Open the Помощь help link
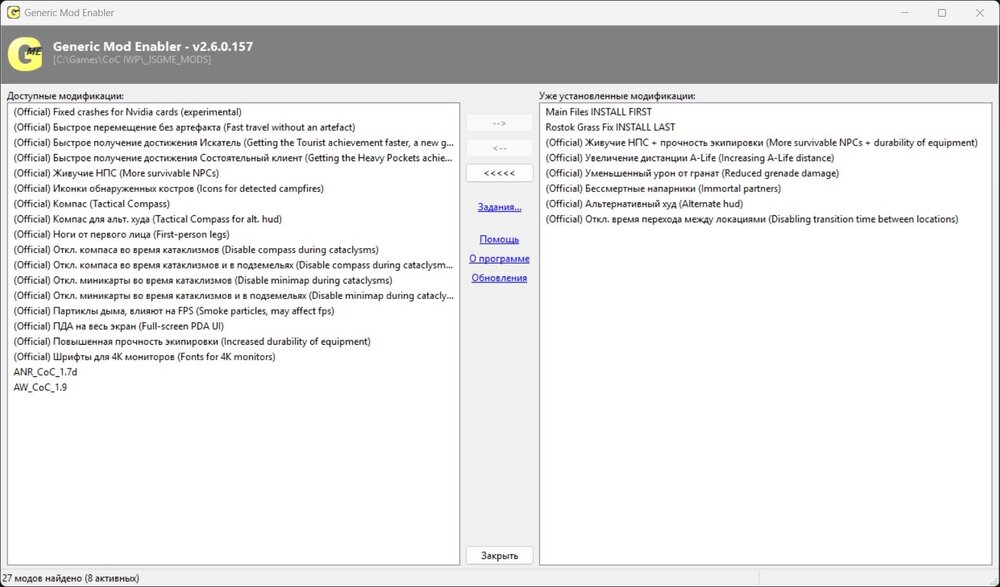Image resolution: width=1000 pixels, height=587 pixels. pos(499,239)
